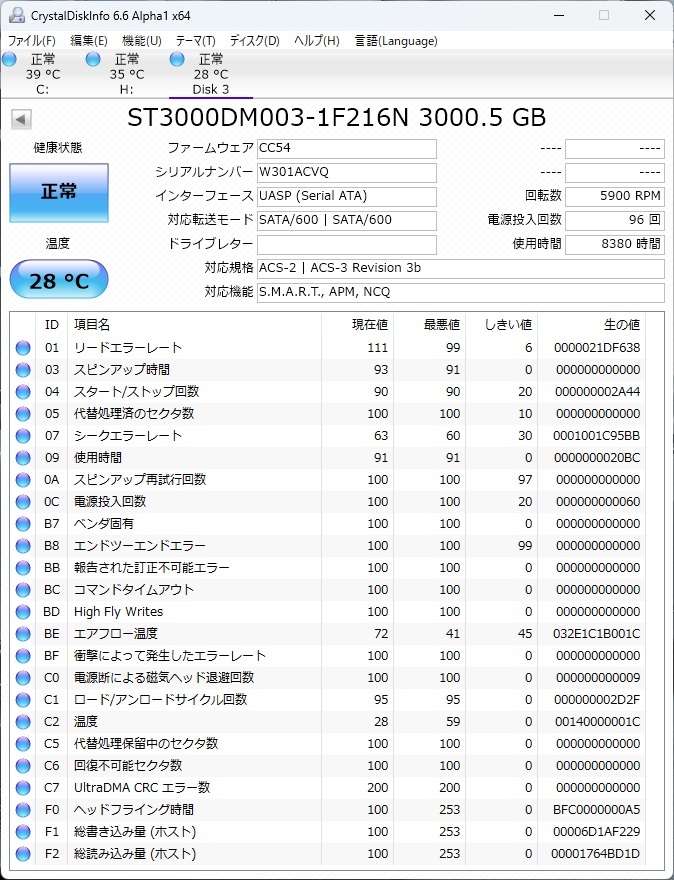Click the 28 °C temperature button
674x880 pixels.
click(x=58, y=280)
